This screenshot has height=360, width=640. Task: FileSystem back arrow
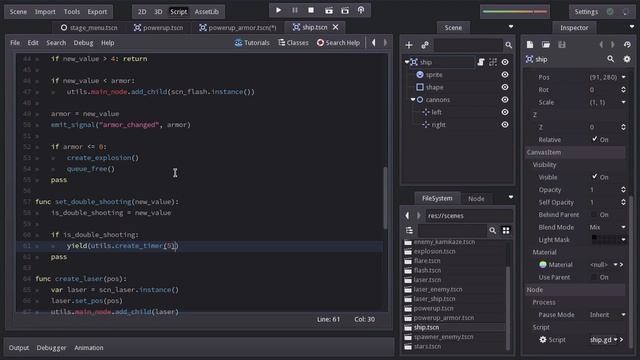tap(407, 216)
